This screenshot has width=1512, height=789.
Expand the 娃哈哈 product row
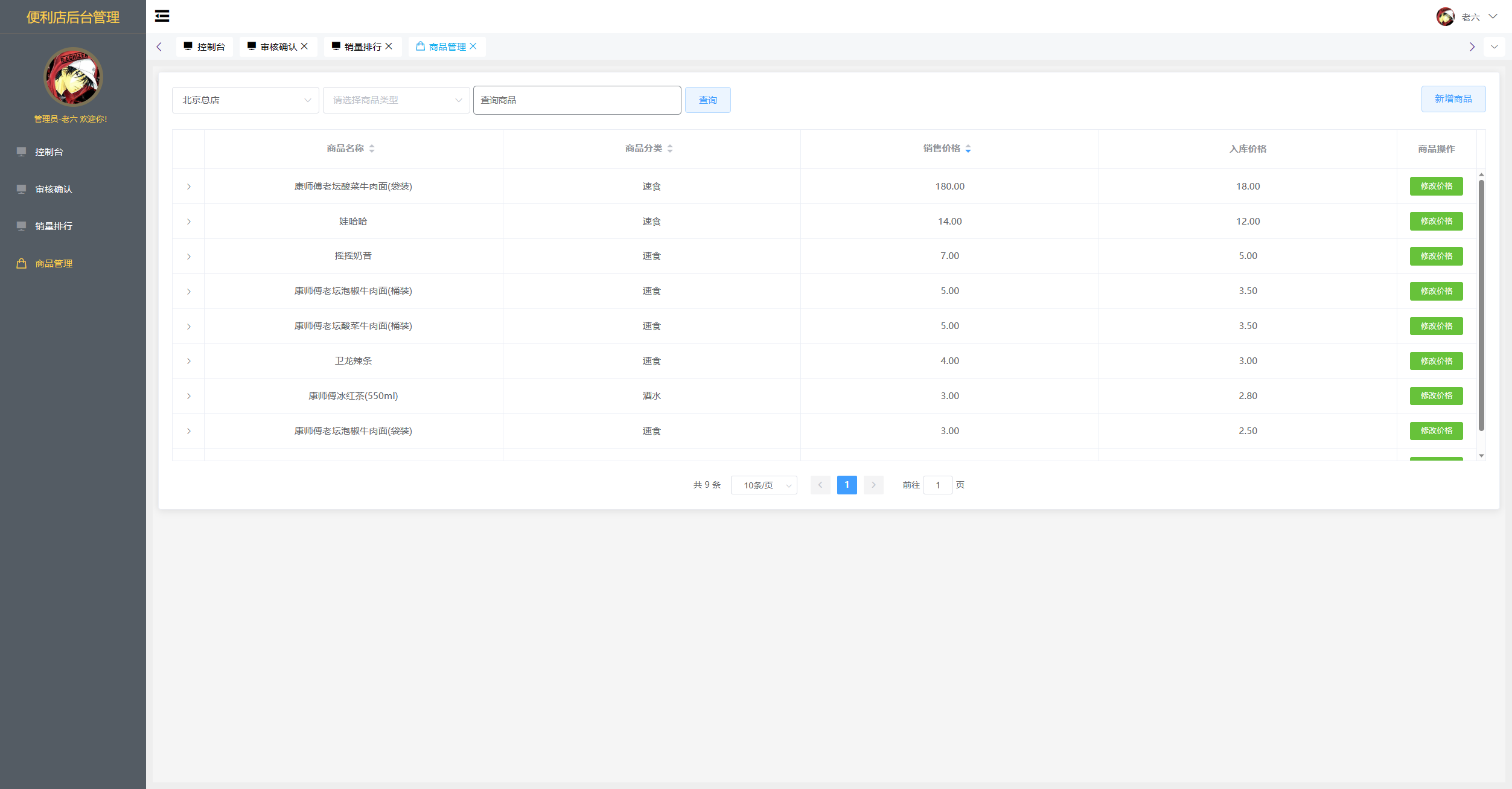(x=189, y=222)
